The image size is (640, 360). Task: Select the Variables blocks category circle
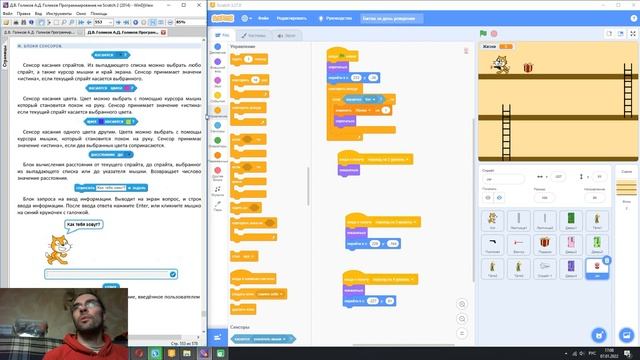pos(218,155)
